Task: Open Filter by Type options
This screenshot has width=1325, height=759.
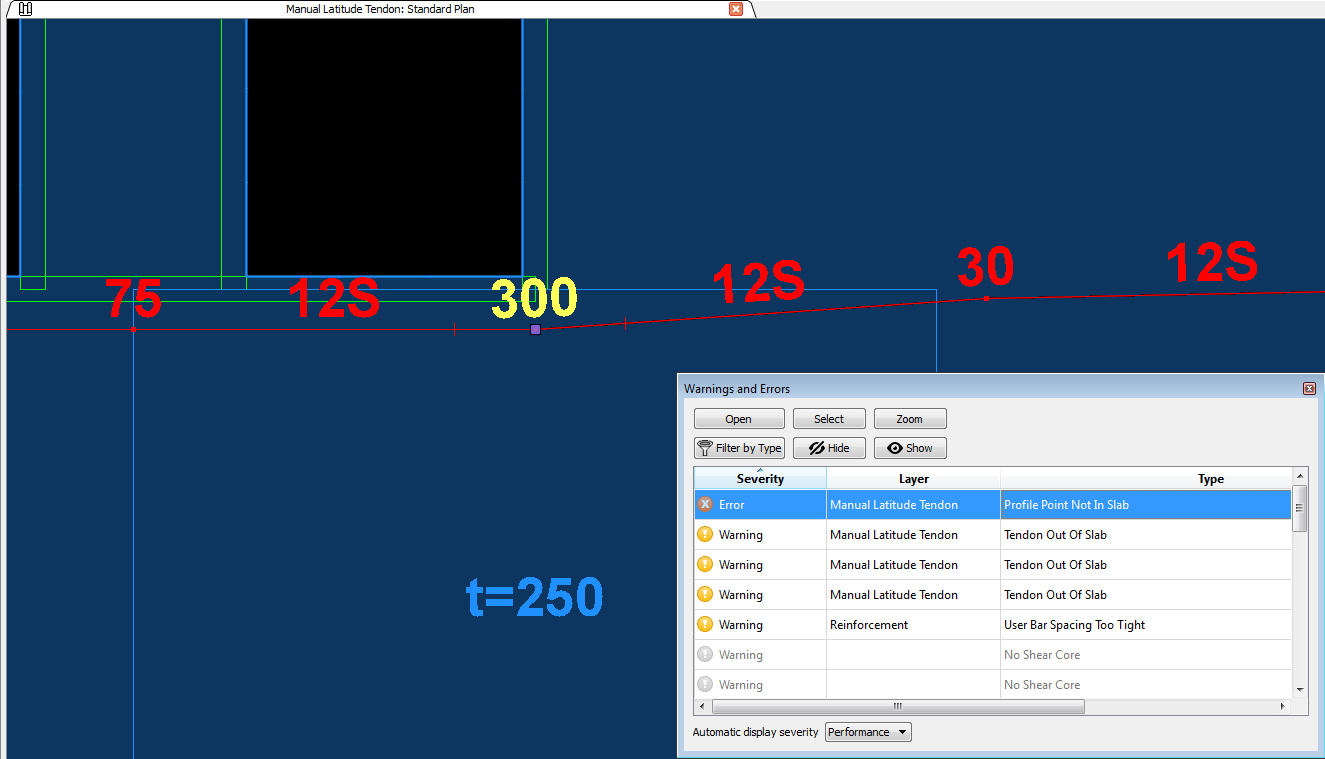Action: coord(739,448)
